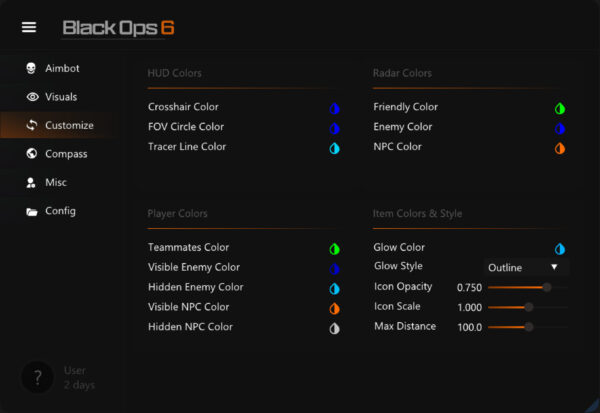
Task: Pick the Crosshair Color swatch
Action: [x=335, y=108]
